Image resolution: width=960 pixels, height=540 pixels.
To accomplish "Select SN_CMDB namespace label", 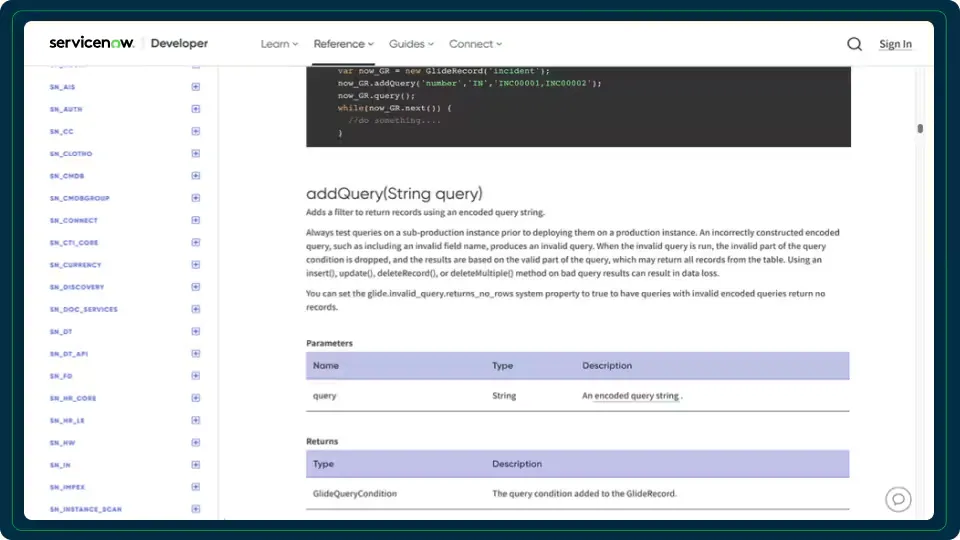I will pyautogui.click(x=67, y=176).
